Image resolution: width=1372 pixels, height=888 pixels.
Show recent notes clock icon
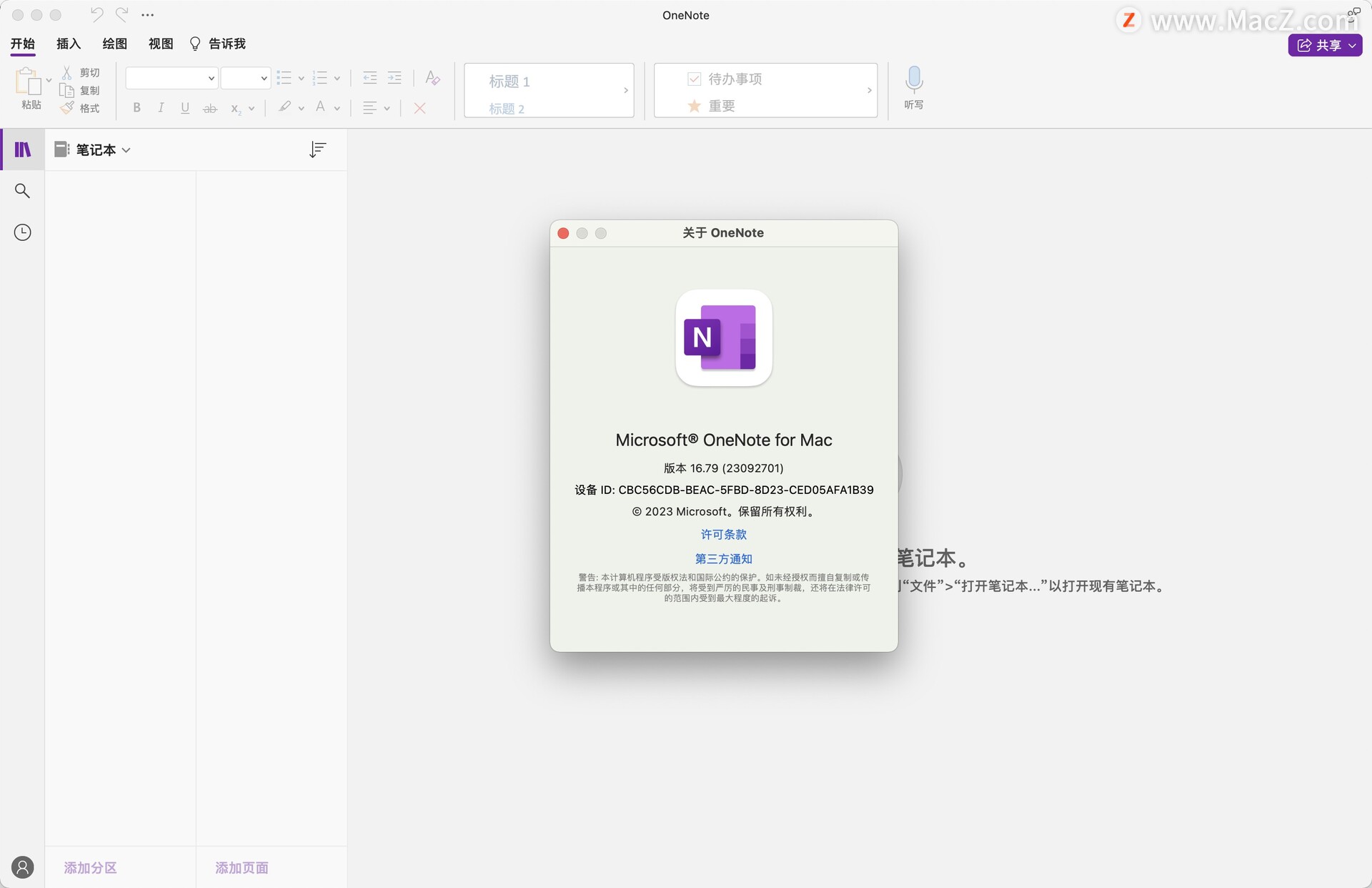(x=23, y=232)
